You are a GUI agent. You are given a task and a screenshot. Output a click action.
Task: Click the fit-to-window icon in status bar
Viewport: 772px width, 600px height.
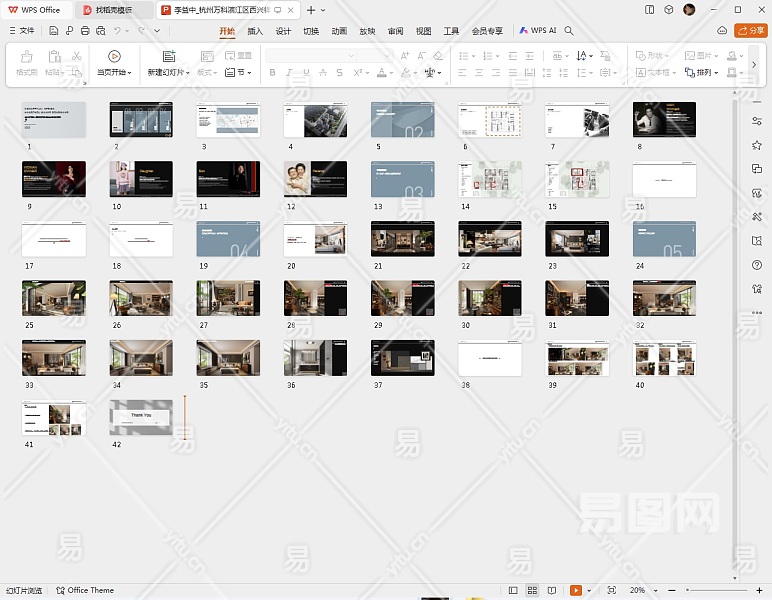(x=611, y=591)
